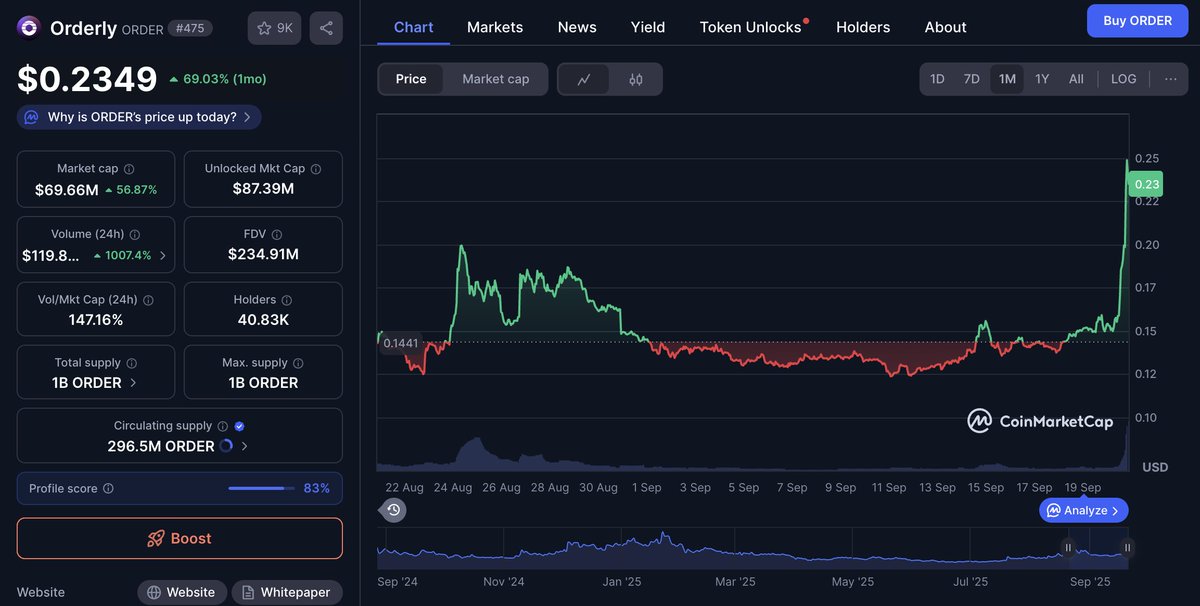Click the info icon beside Vol/Mkt Cap (24h)
The image size is (1200, 606).
[148, 300]
